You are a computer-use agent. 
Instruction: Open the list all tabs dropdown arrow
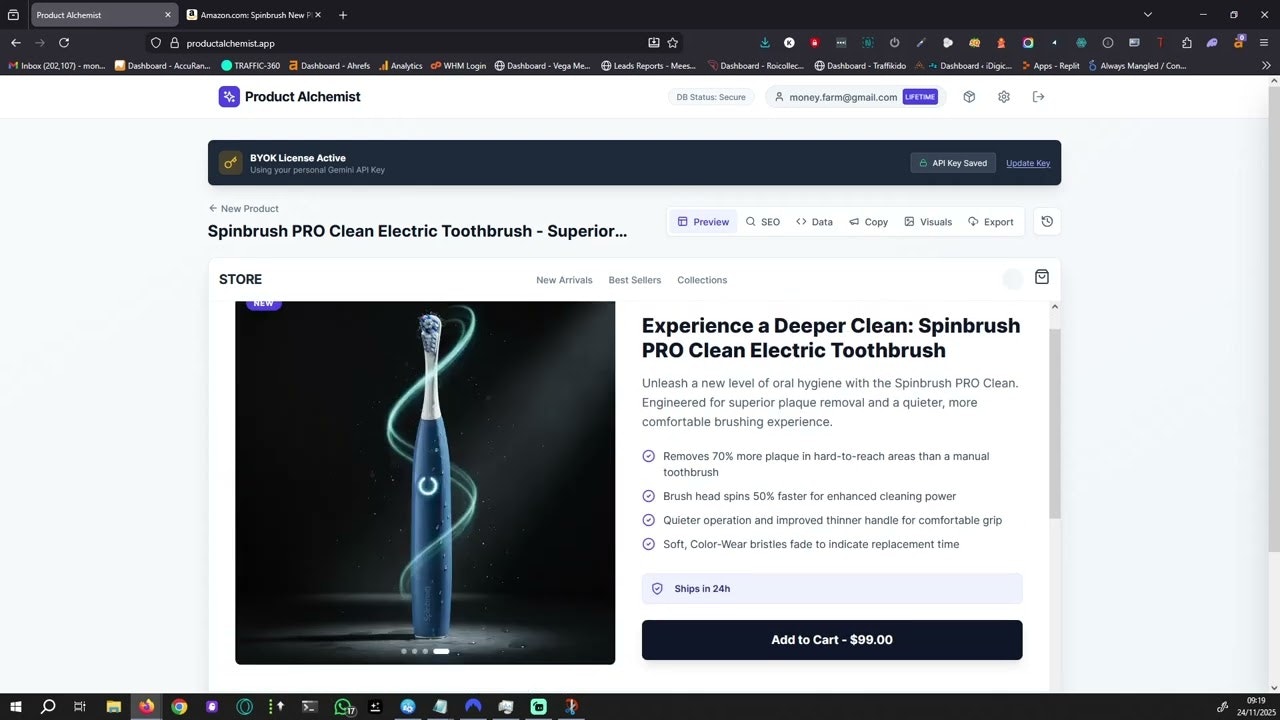pyautogui.click(x=1148, y=15)
